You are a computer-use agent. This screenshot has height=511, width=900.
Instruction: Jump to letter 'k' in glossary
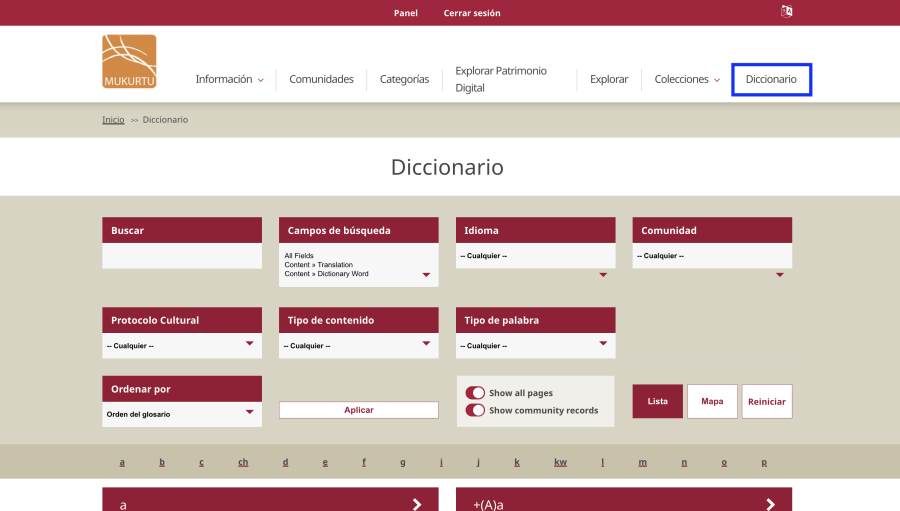517,462
